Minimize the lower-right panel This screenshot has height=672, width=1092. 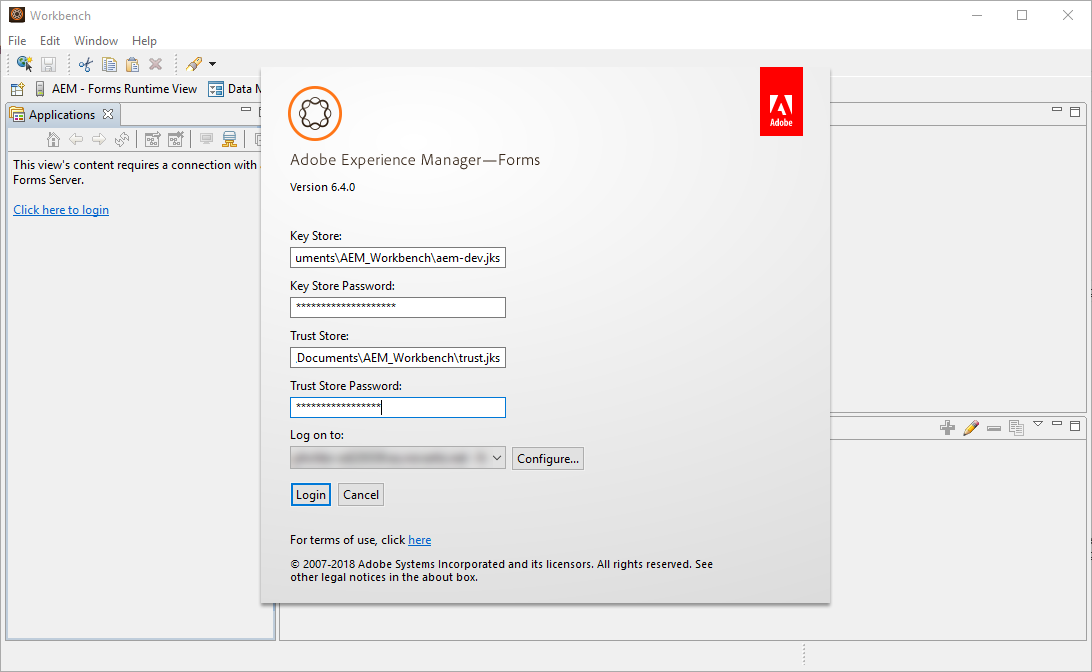[1056, 423]
